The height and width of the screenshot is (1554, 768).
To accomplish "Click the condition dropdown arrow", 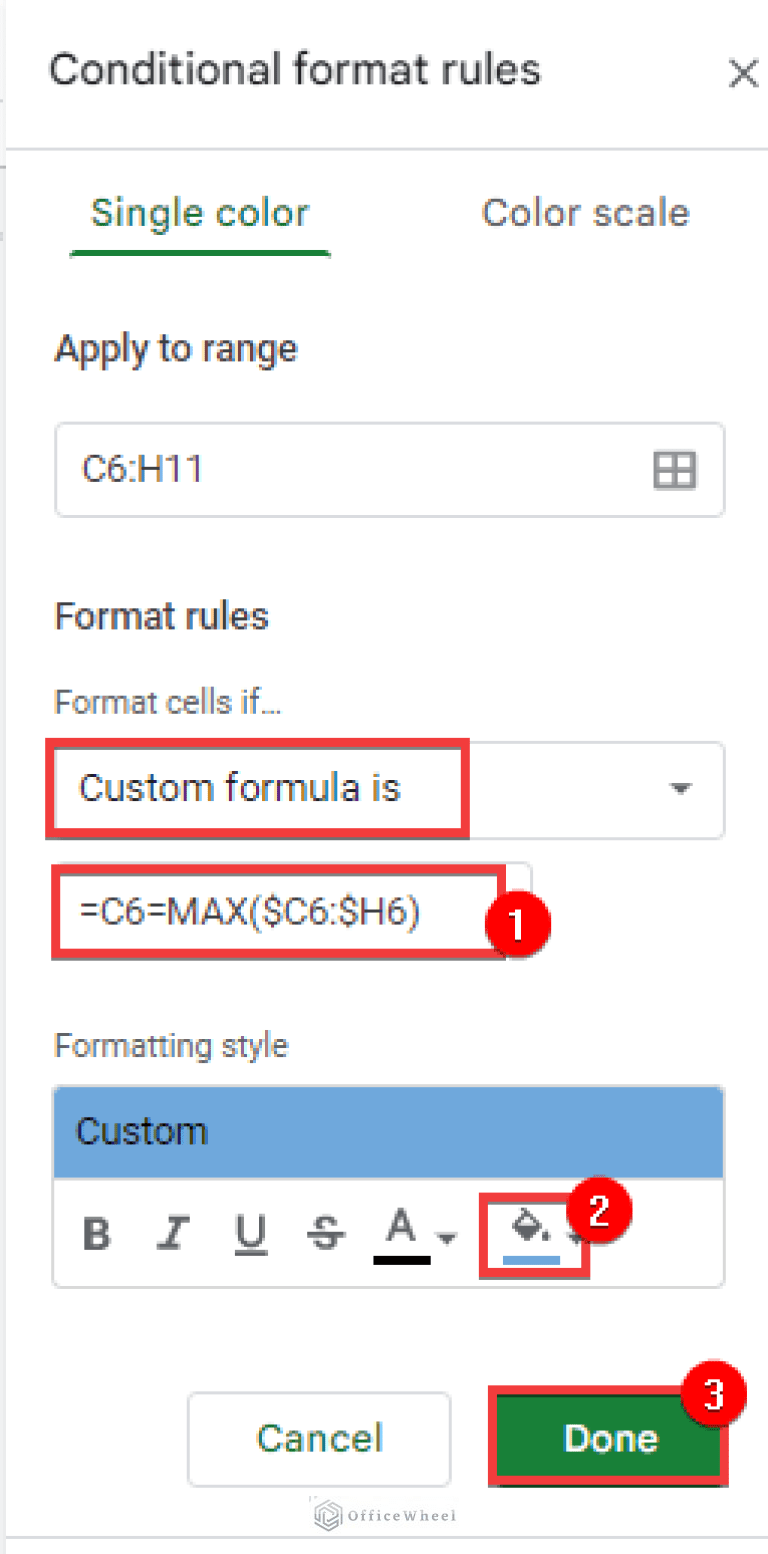I will (680, 789).
